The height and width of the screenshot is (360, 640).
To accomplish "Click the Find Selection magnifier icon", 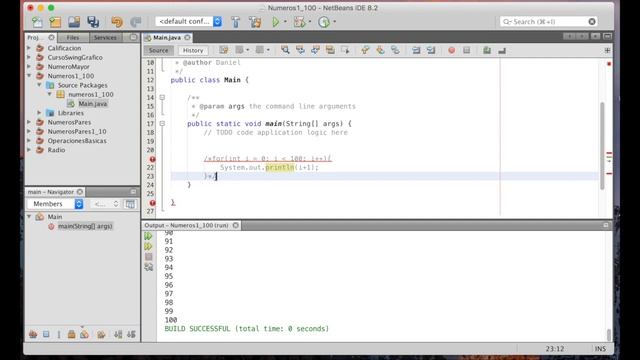I will tap(285, 50).
